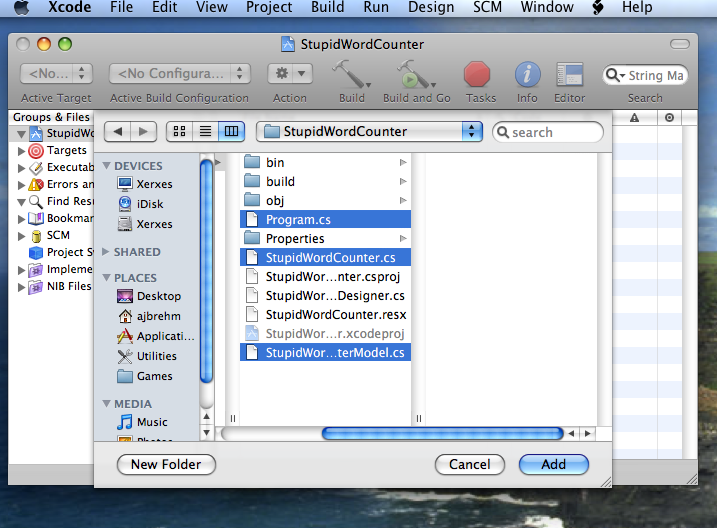Open the Games folder in sidebar
Screen dimensions: 717x528
(x=144, y=376)
